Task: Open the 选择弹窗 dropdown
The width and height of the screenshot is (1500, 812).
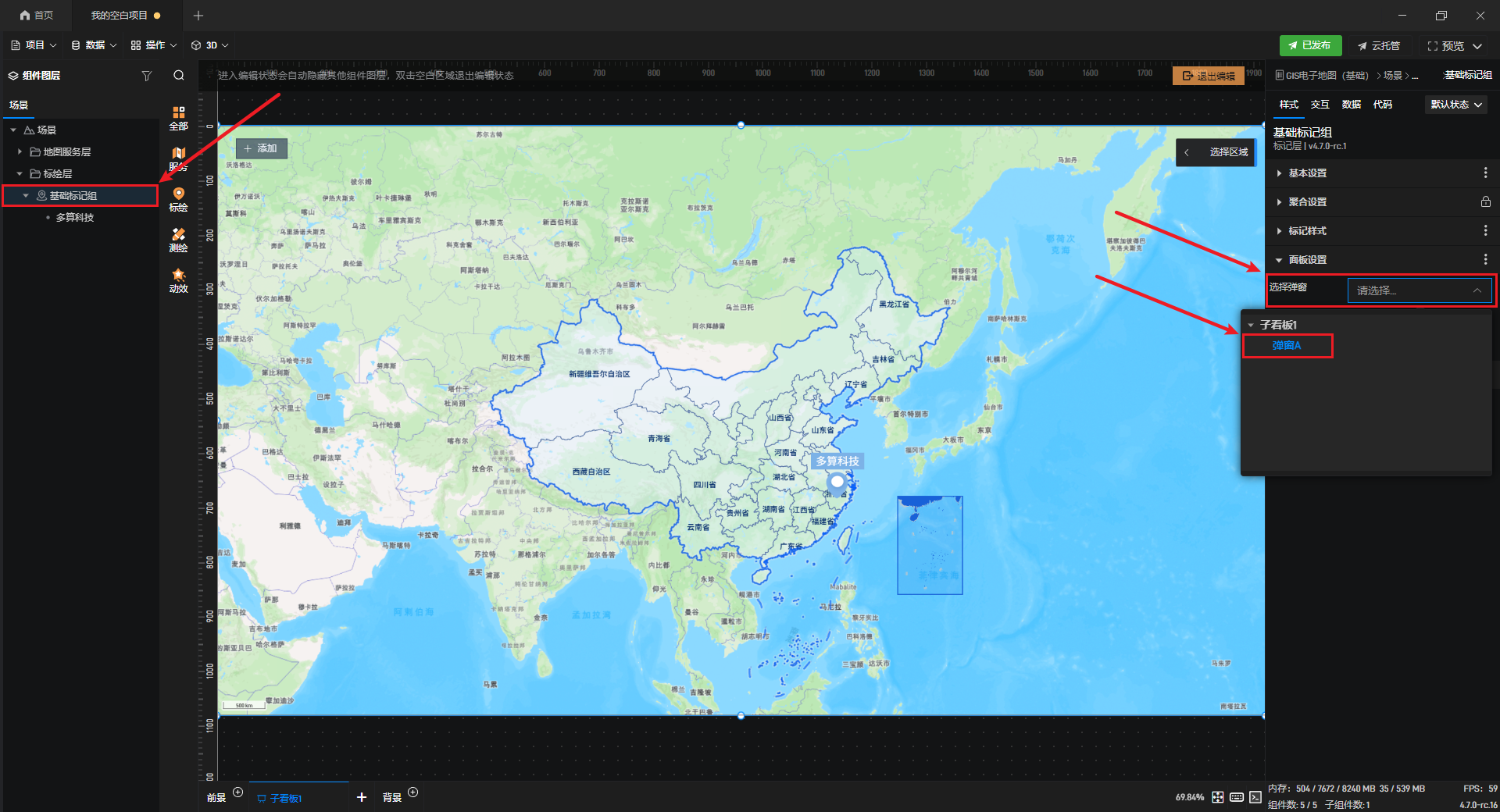Action: pos(1419,290)
